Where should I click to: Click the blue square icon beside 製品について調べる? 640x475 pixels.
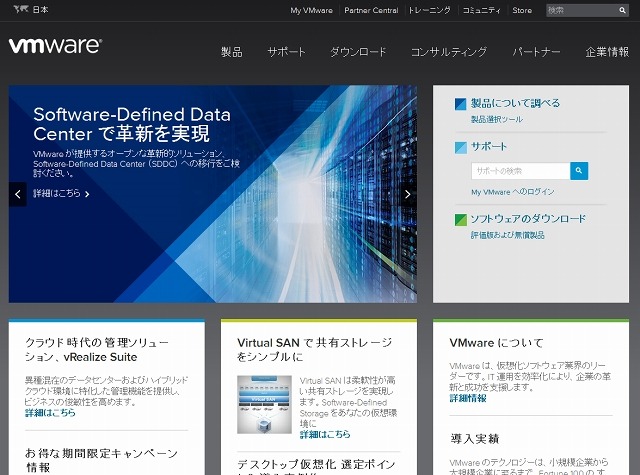click(x=461, y=104)
